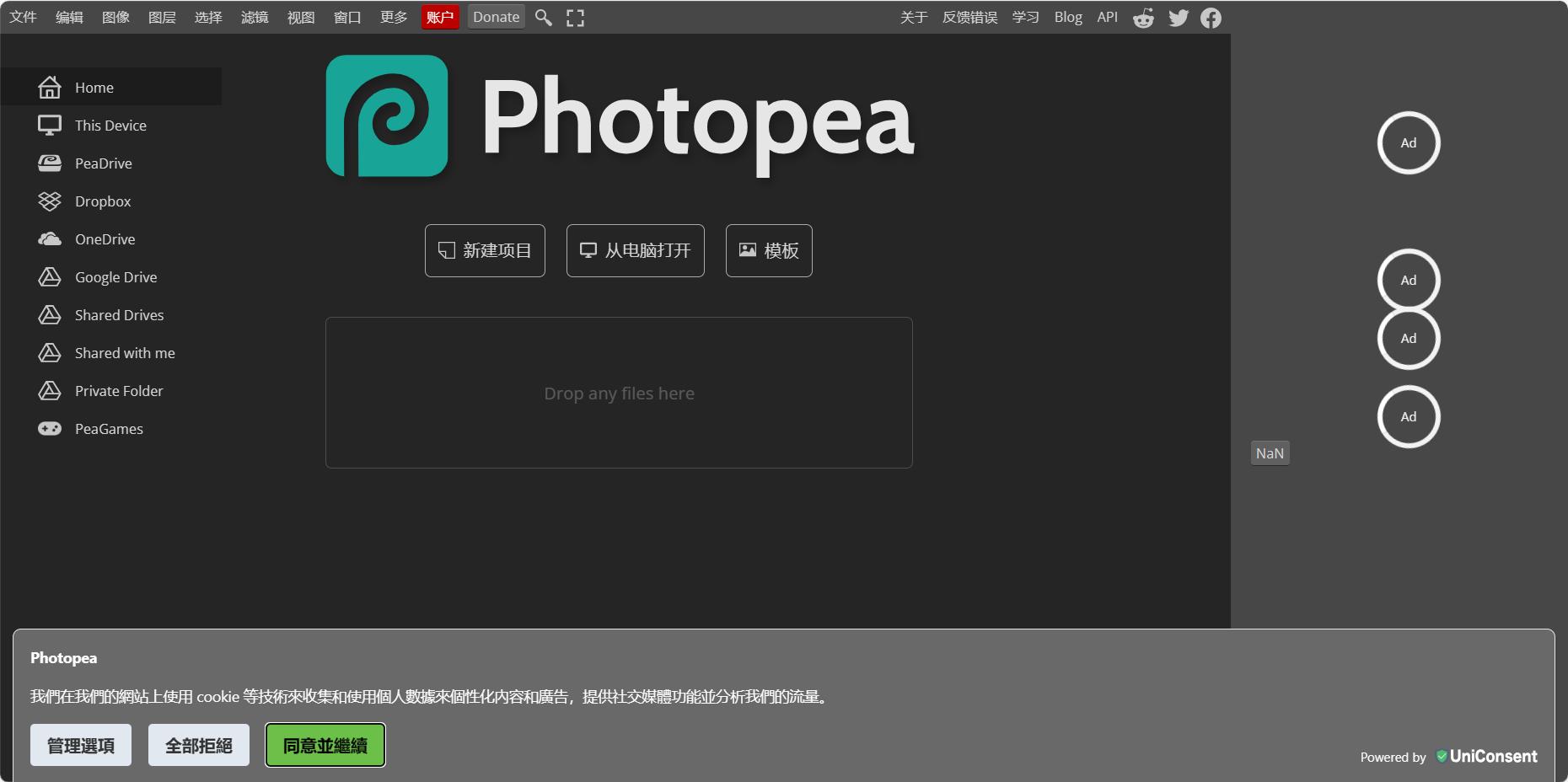
Task: Open the Twitter icon link
Action: click(x=1178, y=18)
